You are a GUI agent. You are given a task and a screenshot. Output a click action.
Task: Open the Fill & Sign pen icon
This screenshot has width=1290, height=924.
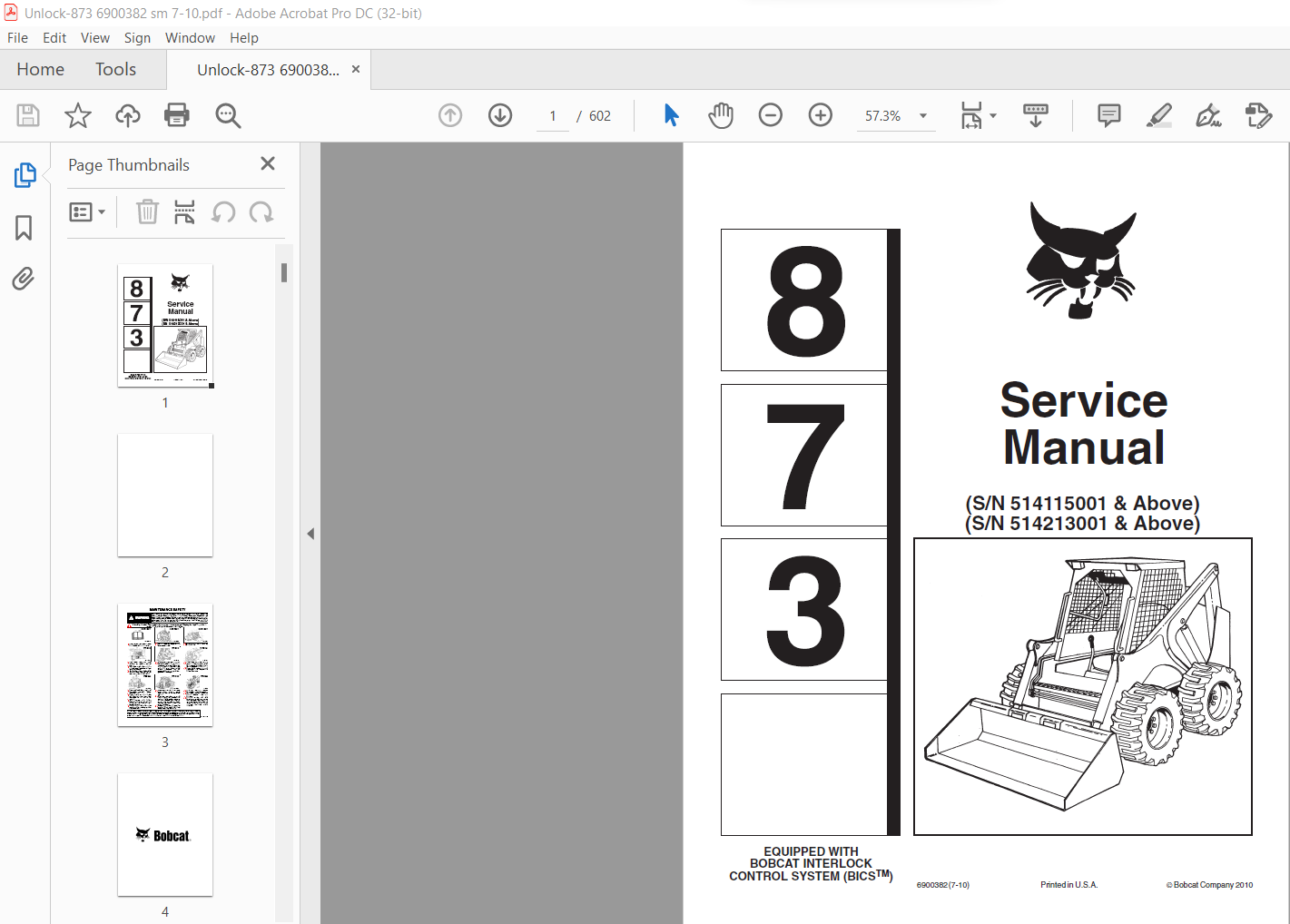(x=1208, y=115)
